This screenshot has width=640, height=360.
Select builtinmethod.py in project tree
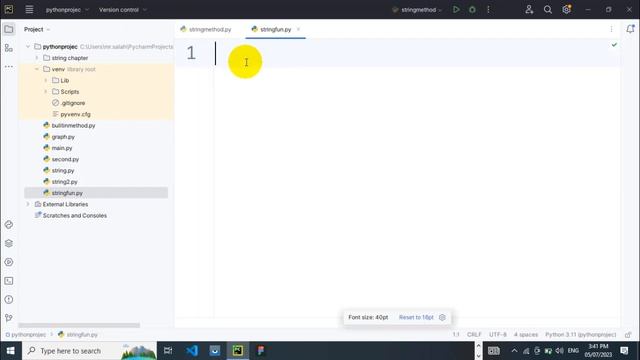[x=73, y=126]
